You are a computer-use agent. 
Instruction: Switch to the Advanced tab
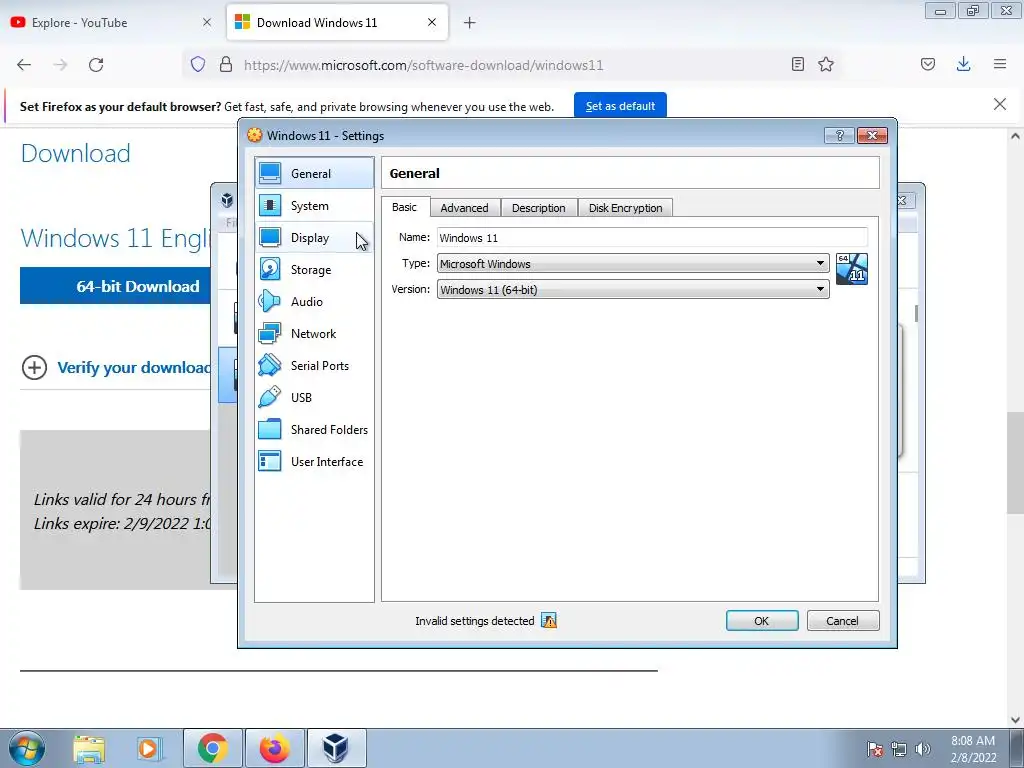click(464, 208)
